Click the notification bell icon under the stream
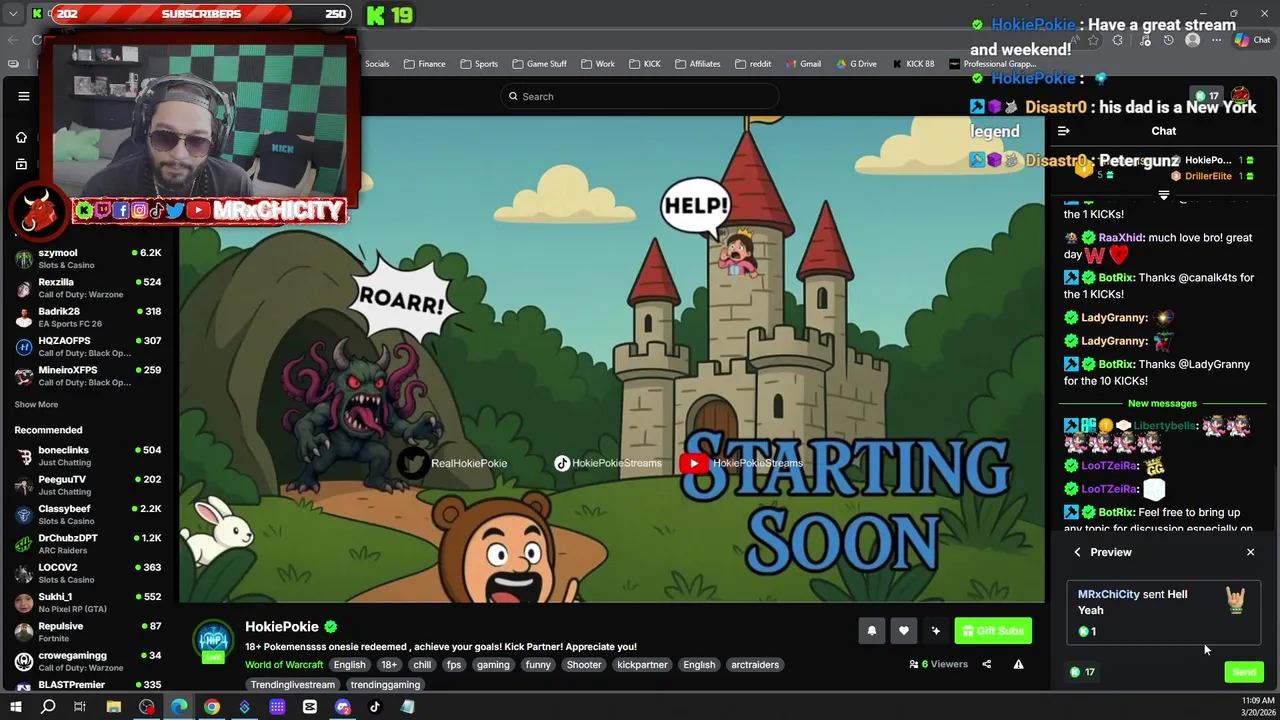 pos(871,631)
